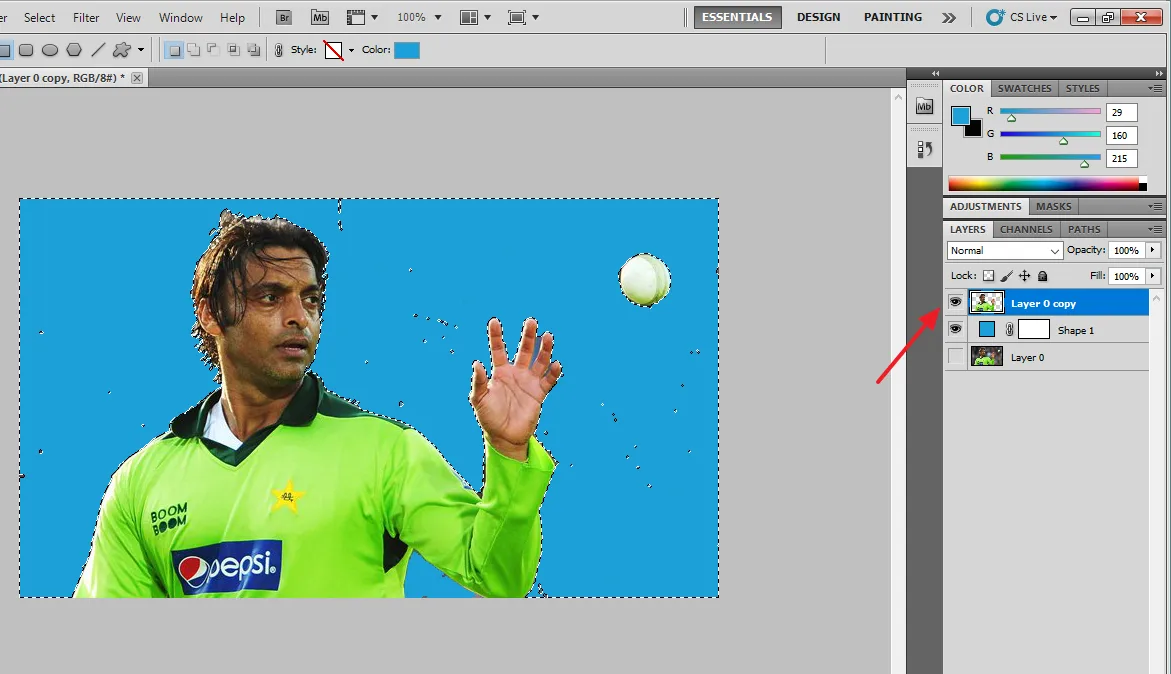Switch to the Swatches tab
This screenshot has width=1171, height=674.
(1024, 88)
